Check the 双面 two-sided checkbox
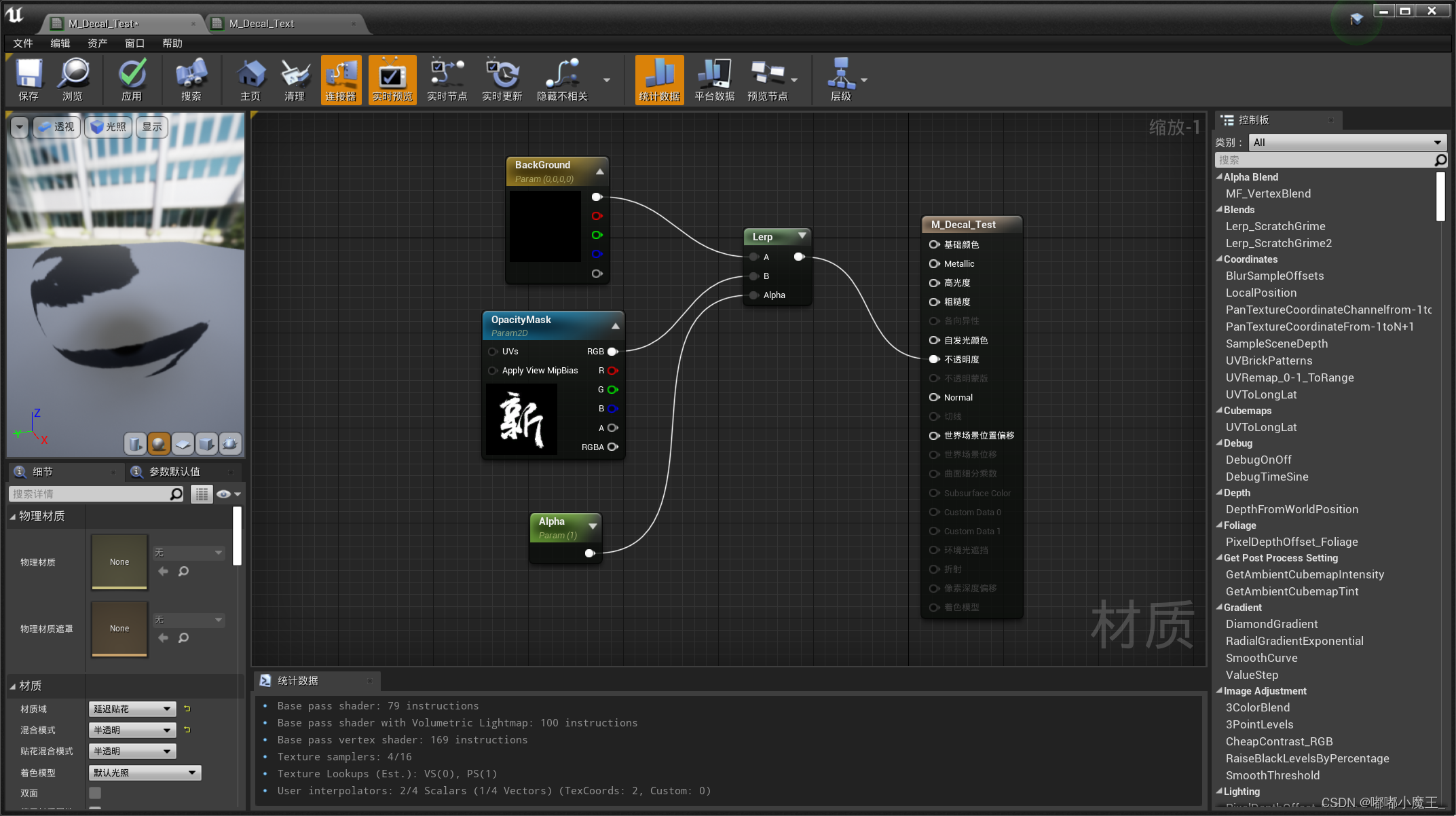Image resolution: width=1456 pixels, height=816 pixels. pyautogui.click(x=95, y=793)
